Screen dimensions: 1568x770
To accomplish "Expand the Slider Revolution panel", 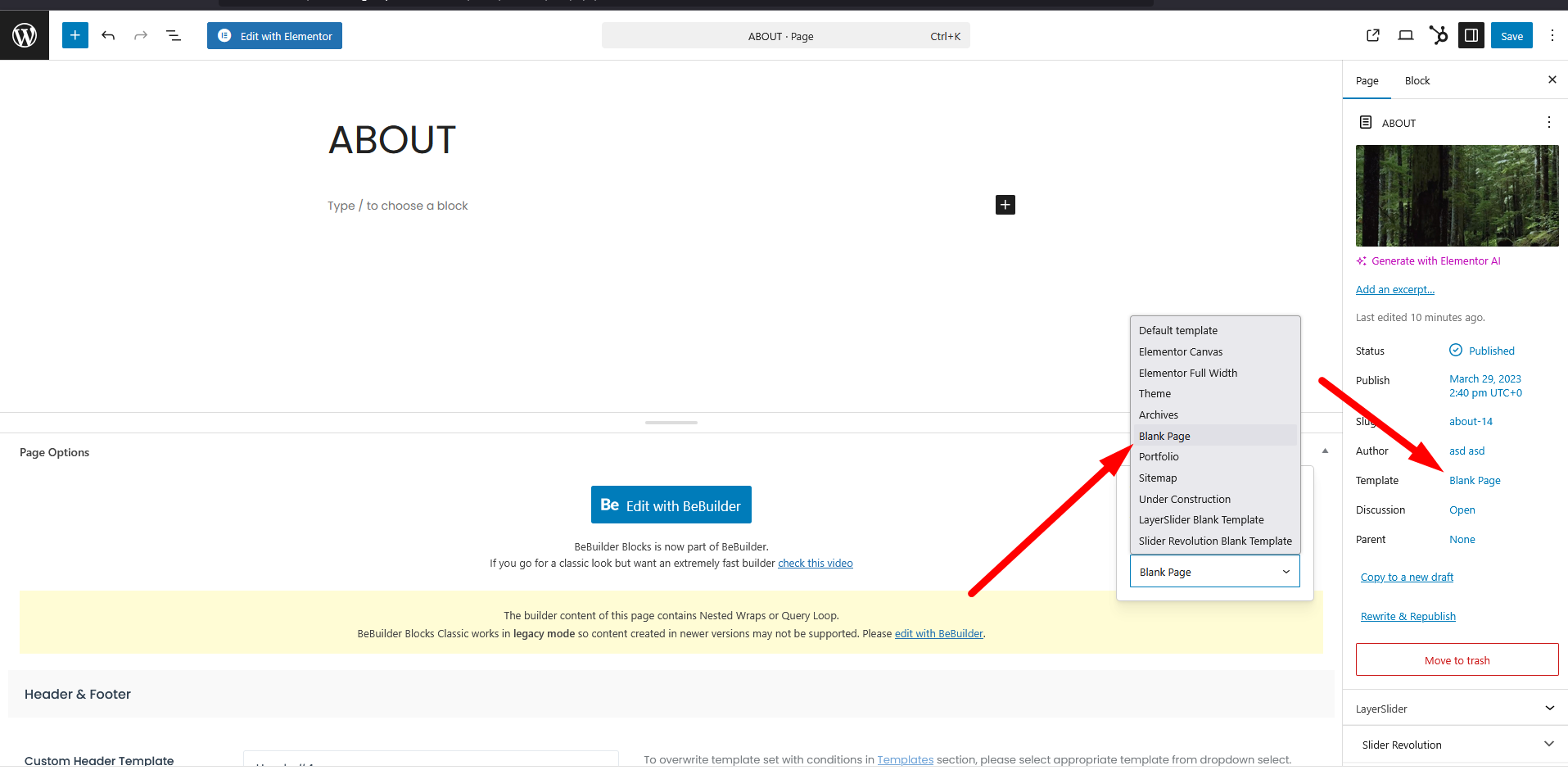I will 1549,745.
